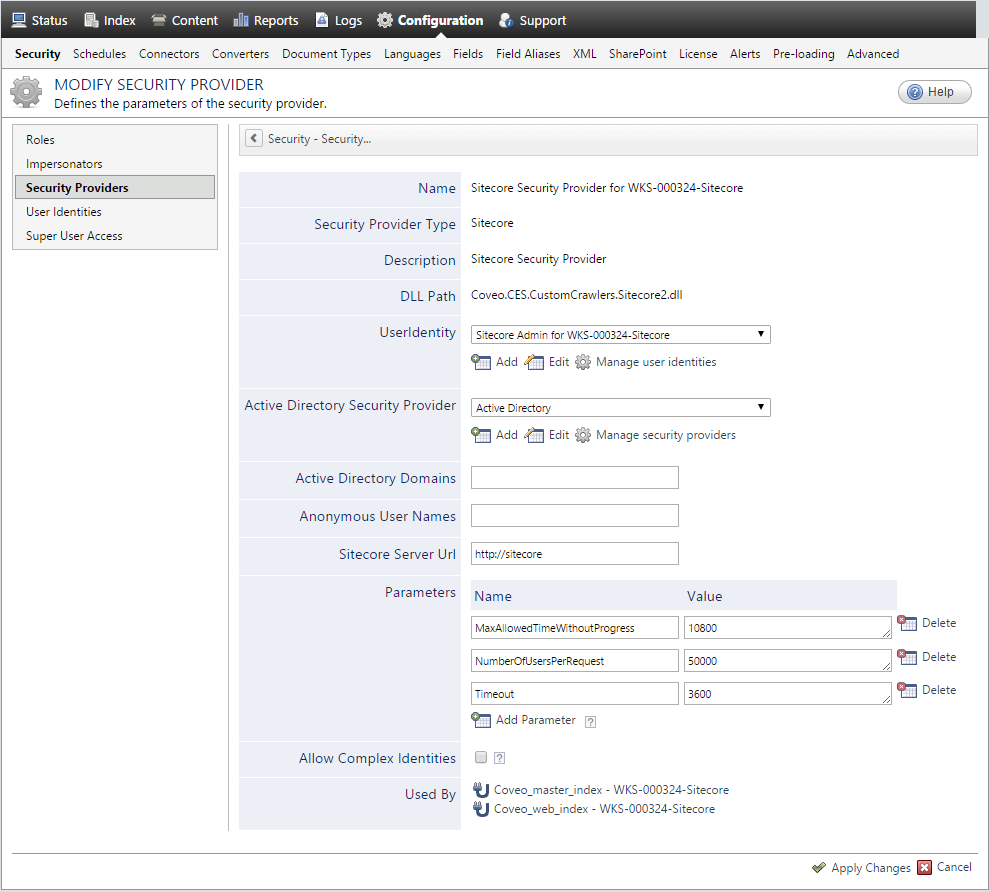
Task: Switch to the SharePoint tab
Action: tap(637, 54)
